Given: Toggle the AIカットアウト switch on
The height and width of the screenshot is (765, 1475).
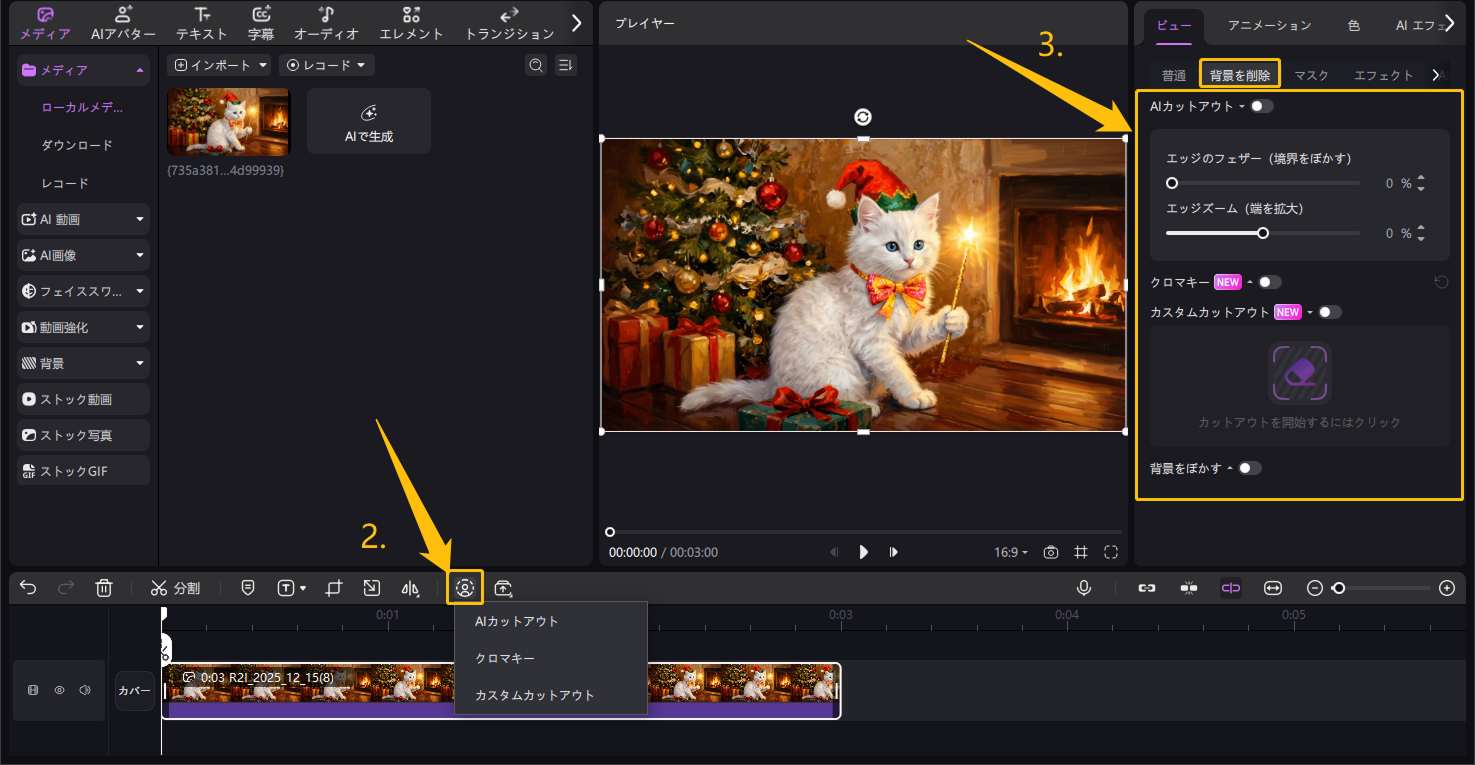Looking at the screenshot, I should [x=1261, y=106].
